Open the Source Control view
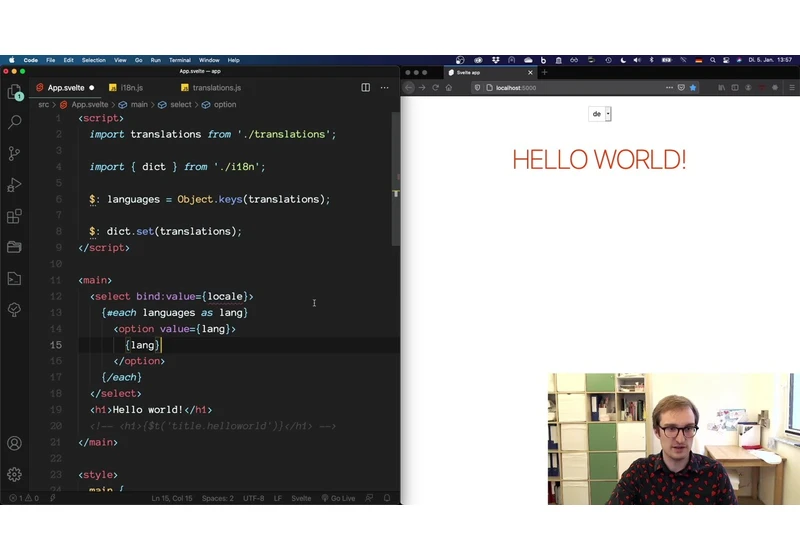This screenshot has width=800, height=560. tap(15, 154)
